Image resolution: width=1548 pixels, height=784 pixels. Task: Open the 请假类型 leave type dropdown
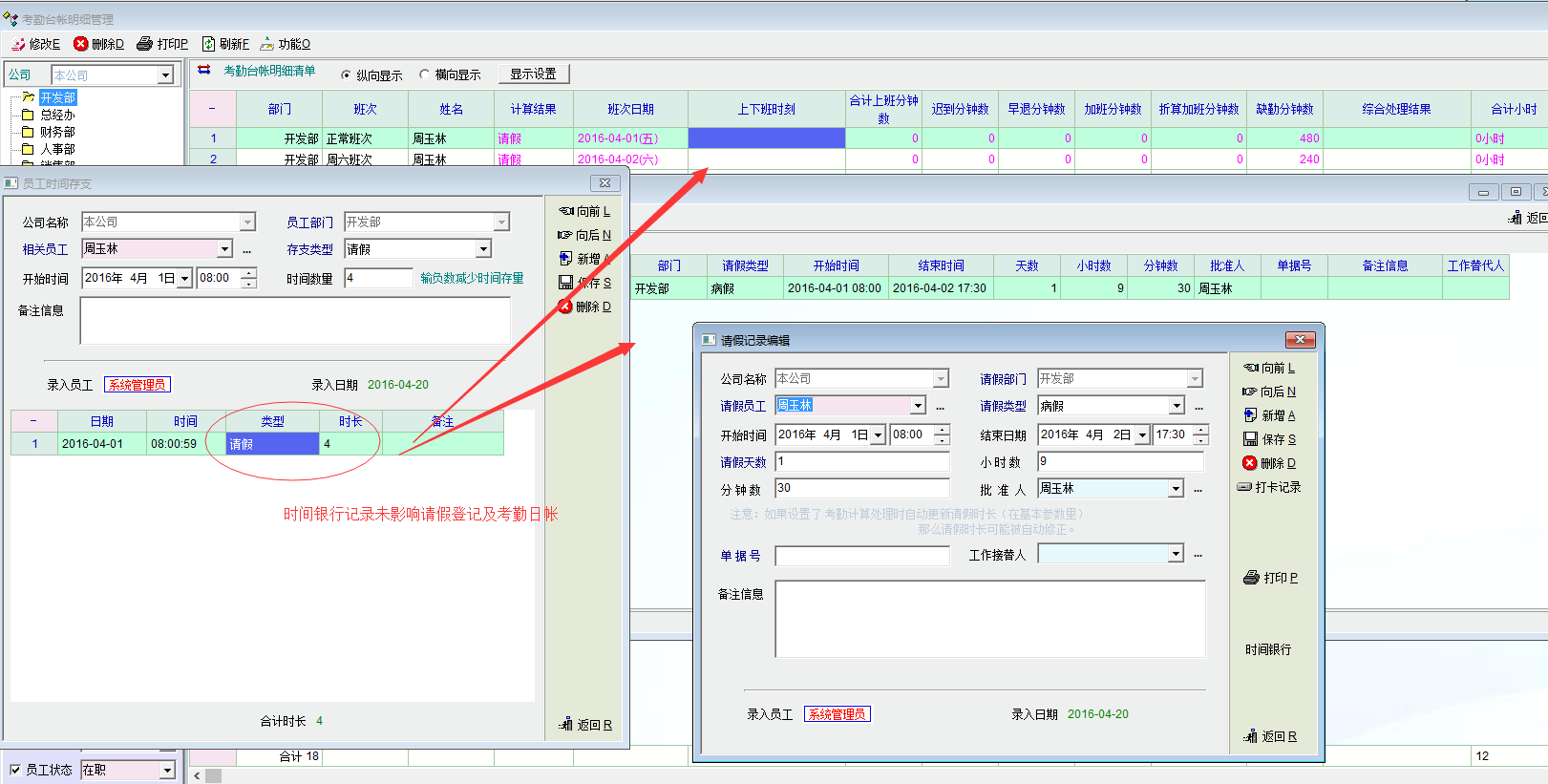(1177, 406)
